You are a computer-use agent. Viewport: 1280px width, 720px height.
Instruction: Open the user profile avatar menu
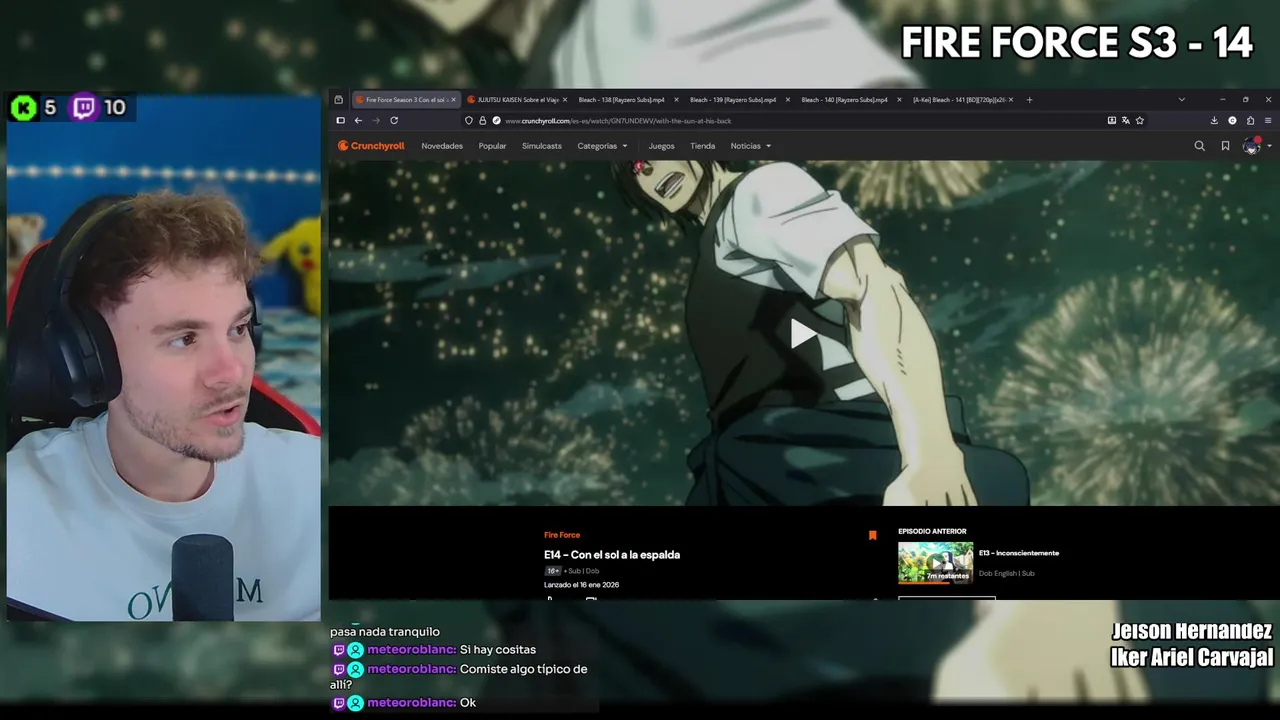click(x=1250, y=146)
